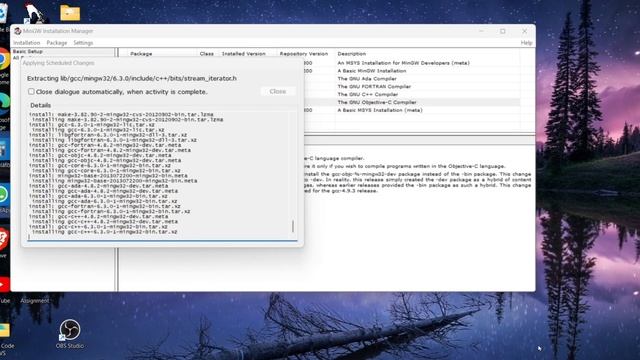Image resolution: width=640 pixels, height=360 pixels.
Task: Click the blue installation progress bar
Action: pos(162,240)
